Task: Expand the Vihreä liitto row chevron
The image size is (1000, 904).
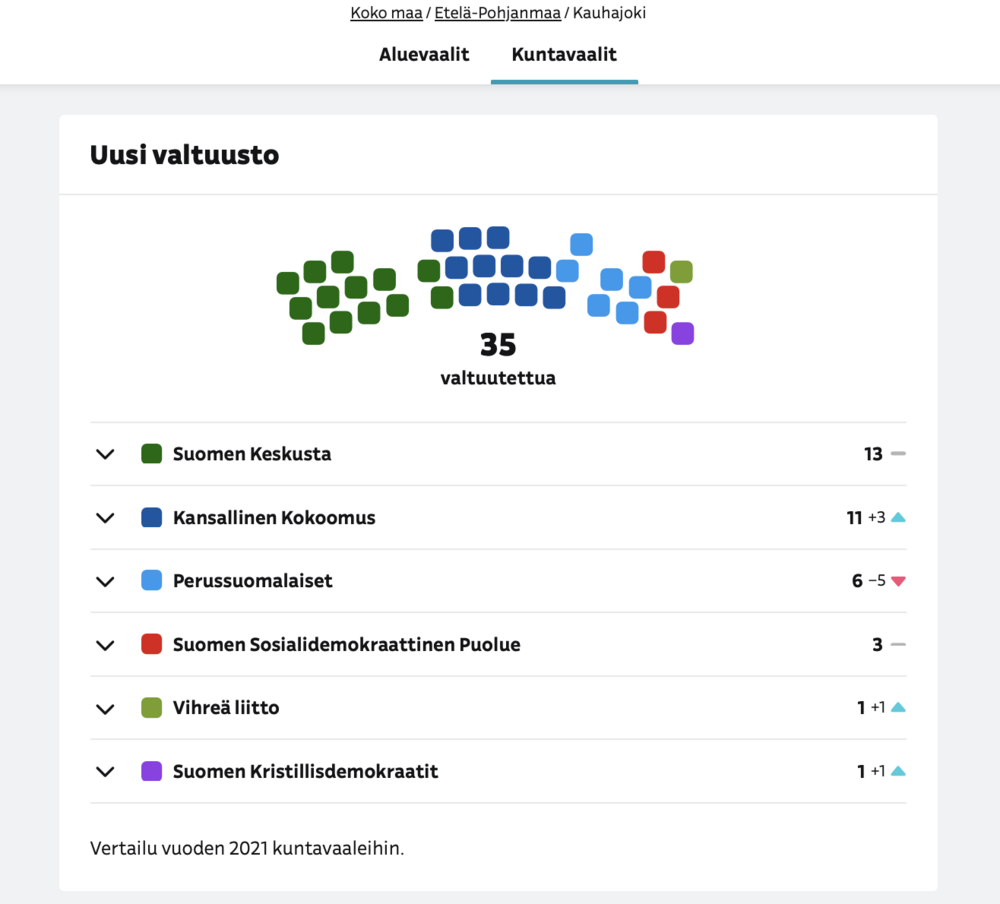Action: tap(105, 708)
